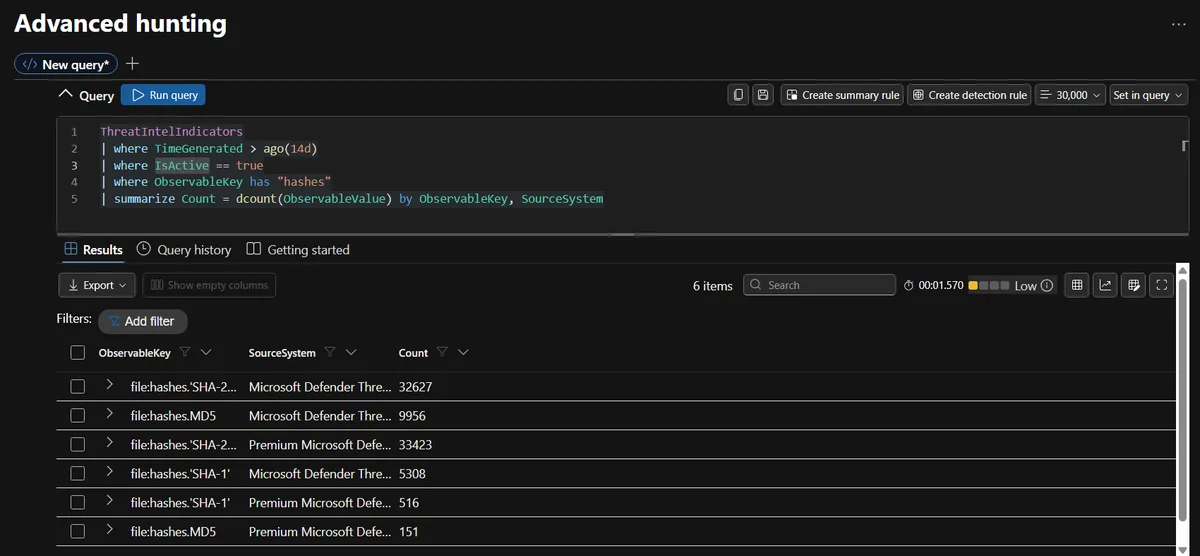Click the file:hashes.MD5 cell with Count 9956

(173, 415)
